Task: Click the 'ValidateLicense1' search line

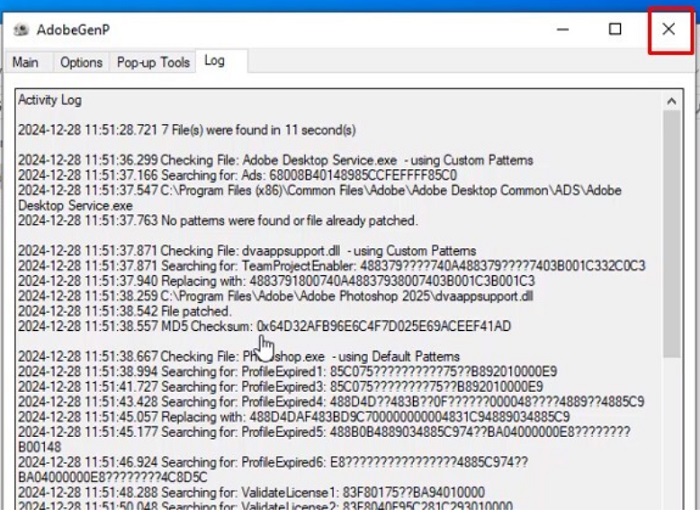Action: point(252,492)
